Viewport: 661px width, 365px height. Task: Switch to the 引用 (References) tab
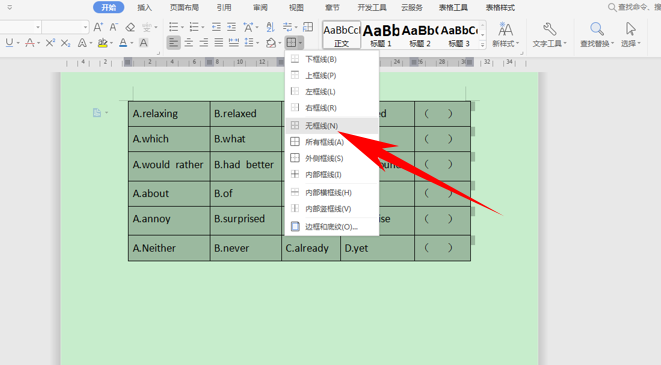click(x=224, y=8)
